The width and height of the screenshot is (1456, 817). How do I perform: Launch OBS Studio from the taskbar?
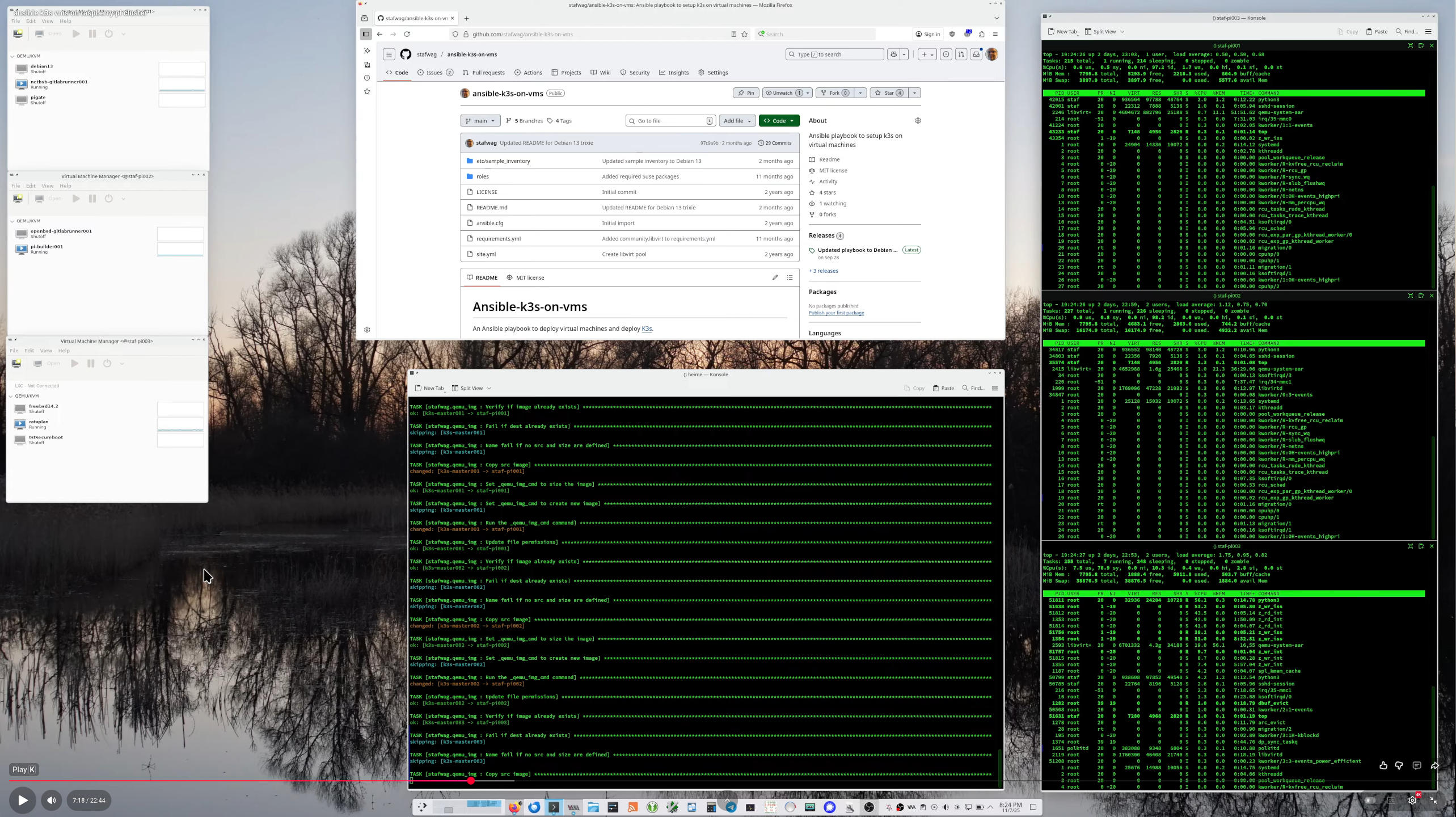[x=868, y=807]
